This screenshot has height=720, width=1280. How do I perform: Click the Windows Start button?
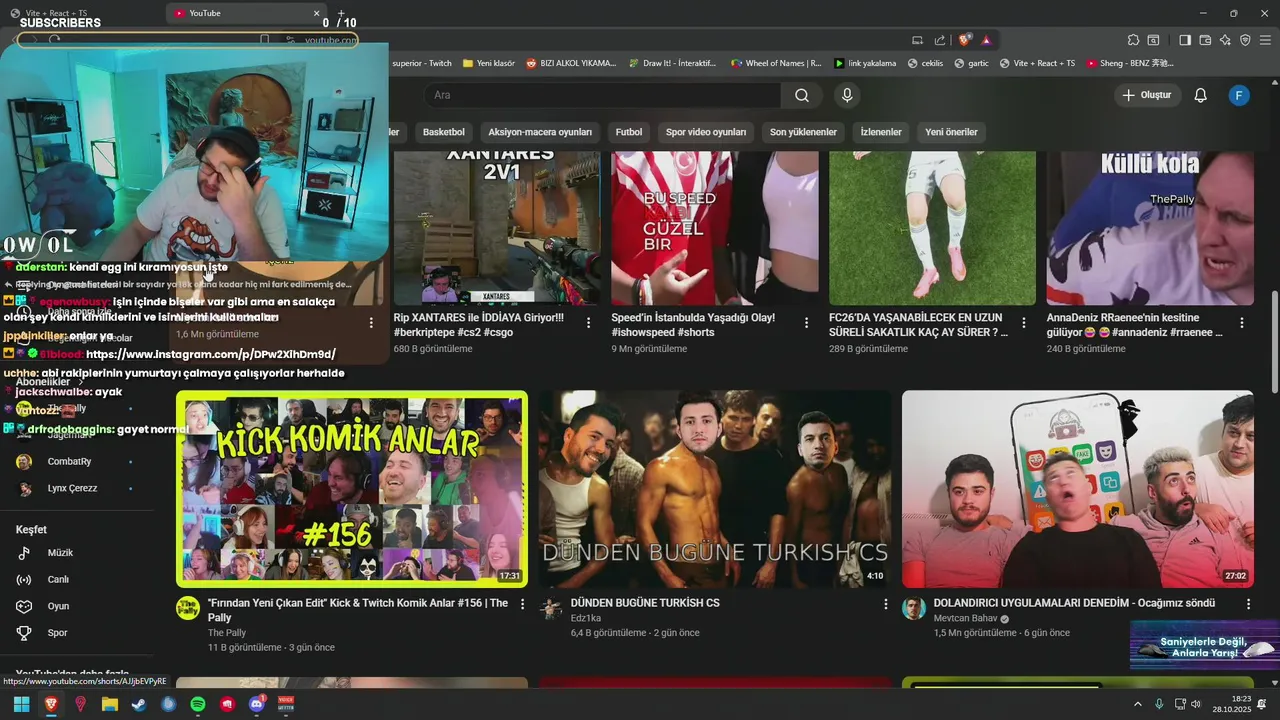point(21,704)
